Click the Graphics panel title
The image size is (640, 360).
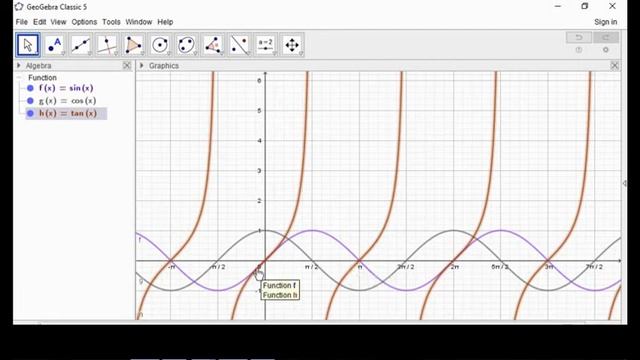pyautogui.click(x=164, y=66)
